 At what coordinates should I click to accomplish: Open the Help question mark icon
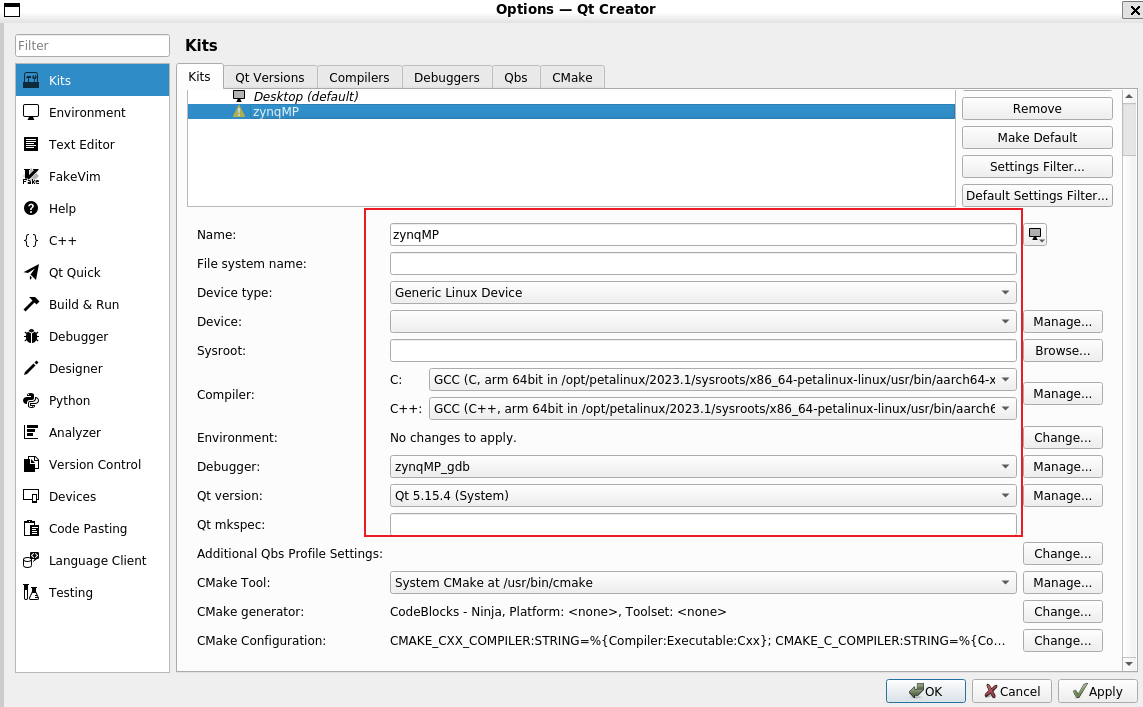[x=31, y=208]
